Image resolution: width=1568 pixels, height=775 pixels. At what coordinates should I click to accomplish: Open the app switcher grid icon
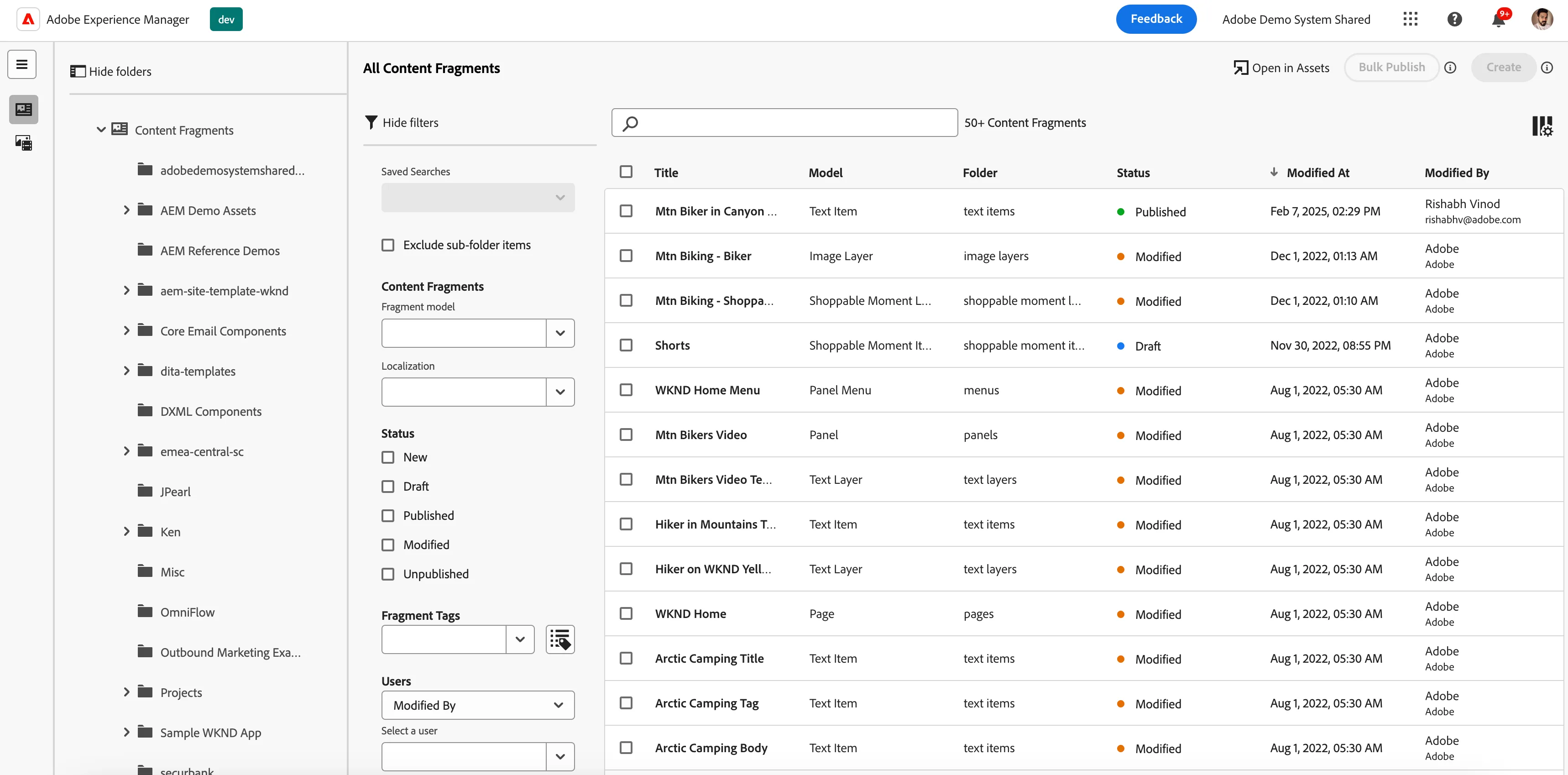[1411, 20]
